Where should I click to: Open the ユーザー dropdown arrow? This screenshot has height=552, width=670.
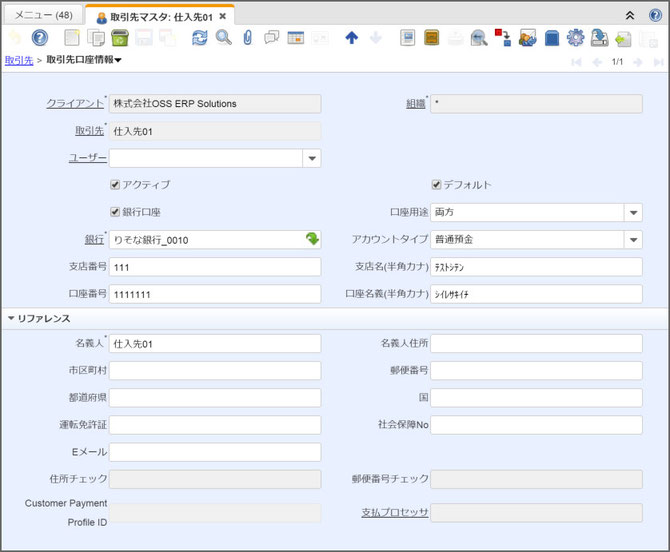pos(312,158)
